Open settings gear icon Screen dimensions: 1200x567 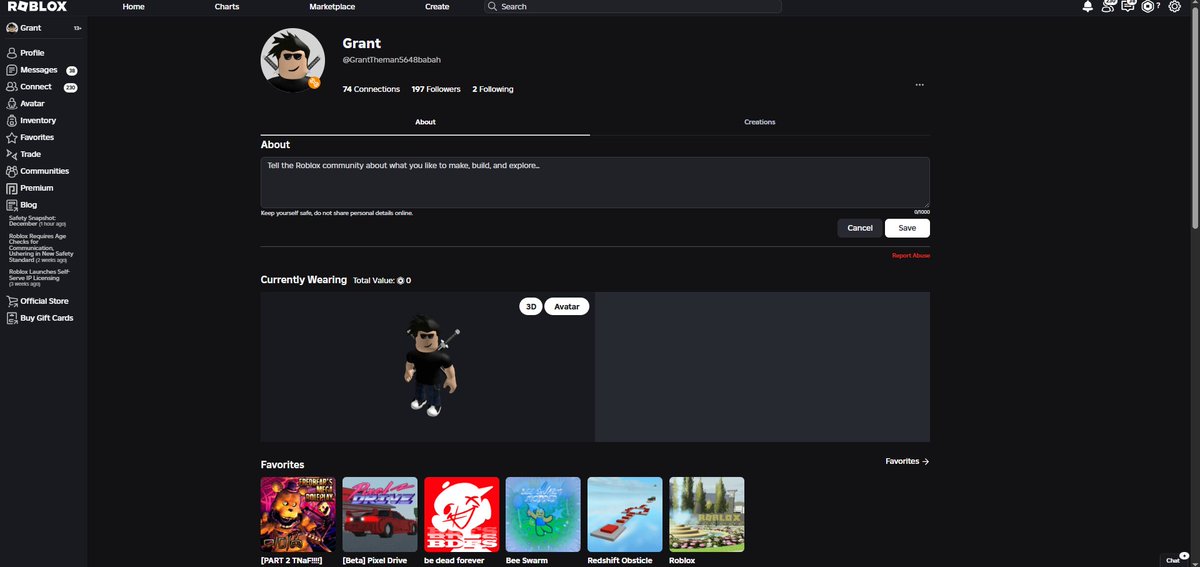pyautogui.click(x=1175, y=7)
